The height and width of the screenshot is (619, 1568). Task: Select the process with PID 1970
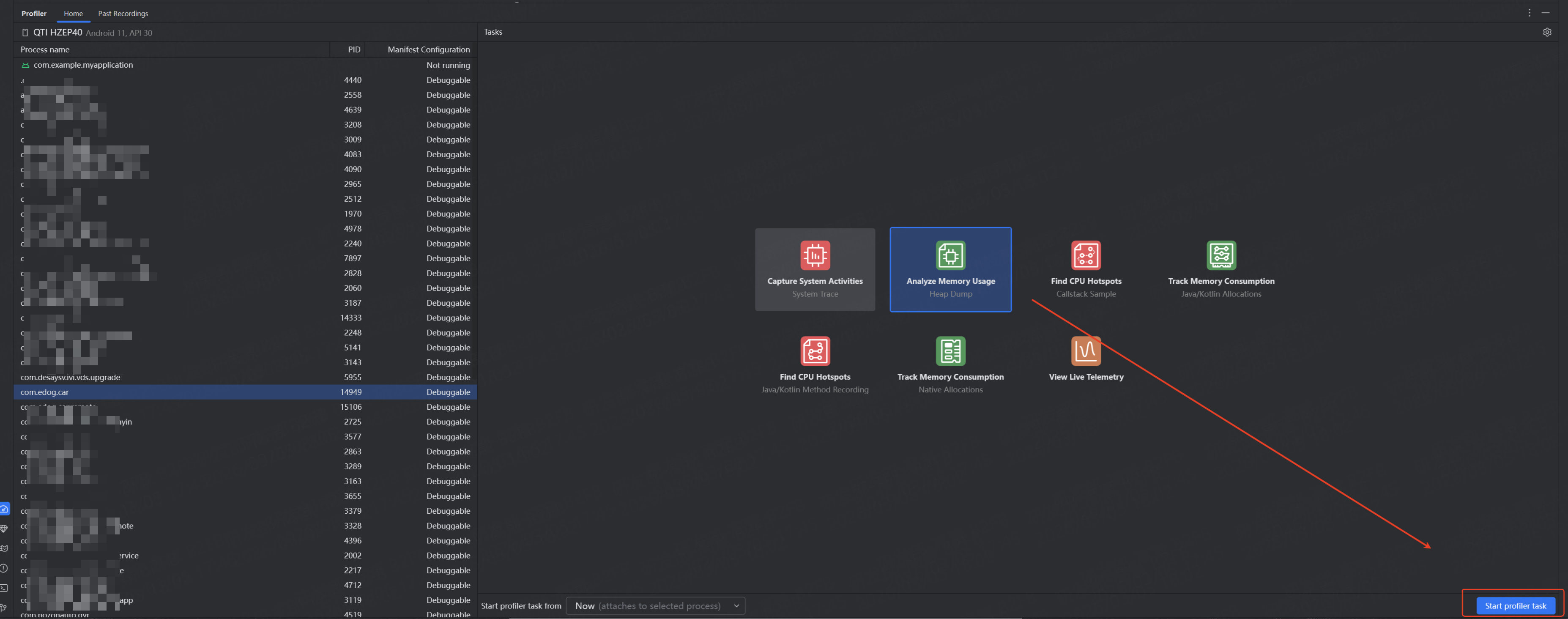pos(245,214)
